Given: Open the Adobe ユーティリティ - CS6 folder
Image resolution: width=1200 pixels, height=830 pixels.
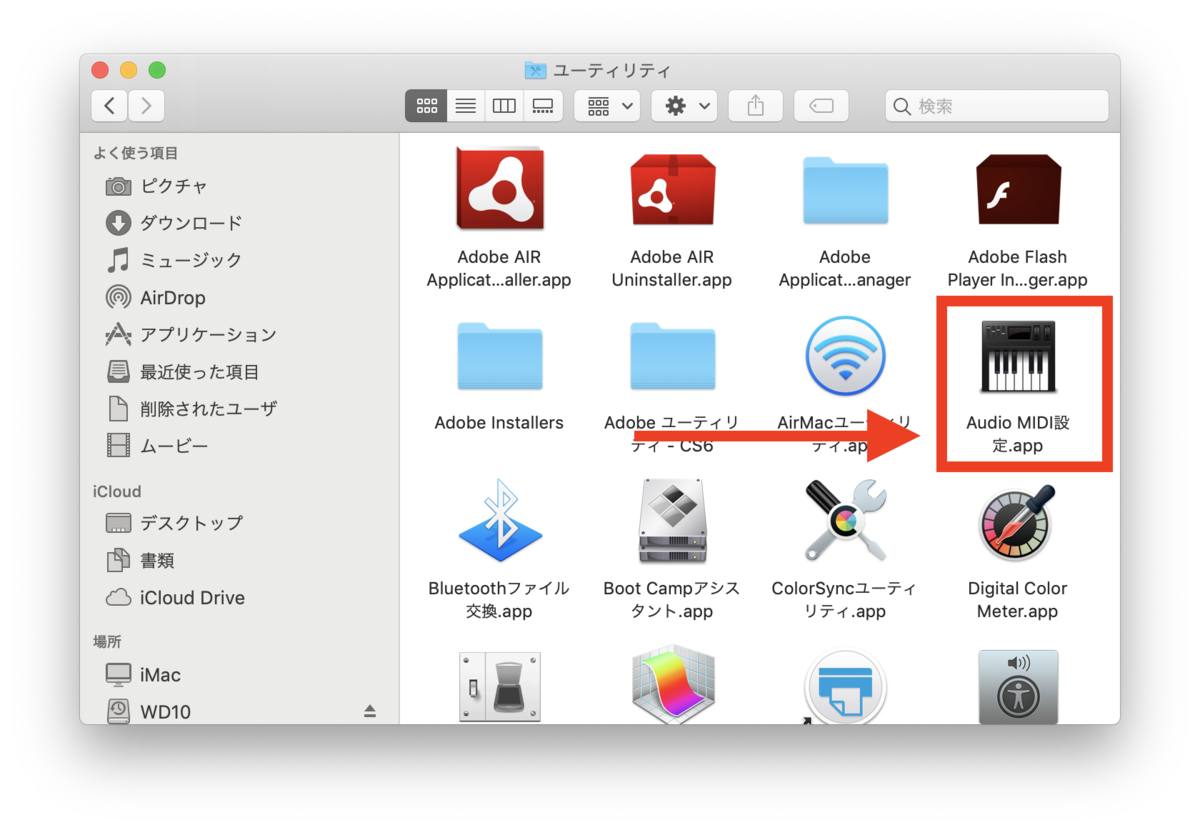Looking at the screenshot, I should [x=672, y=356].
